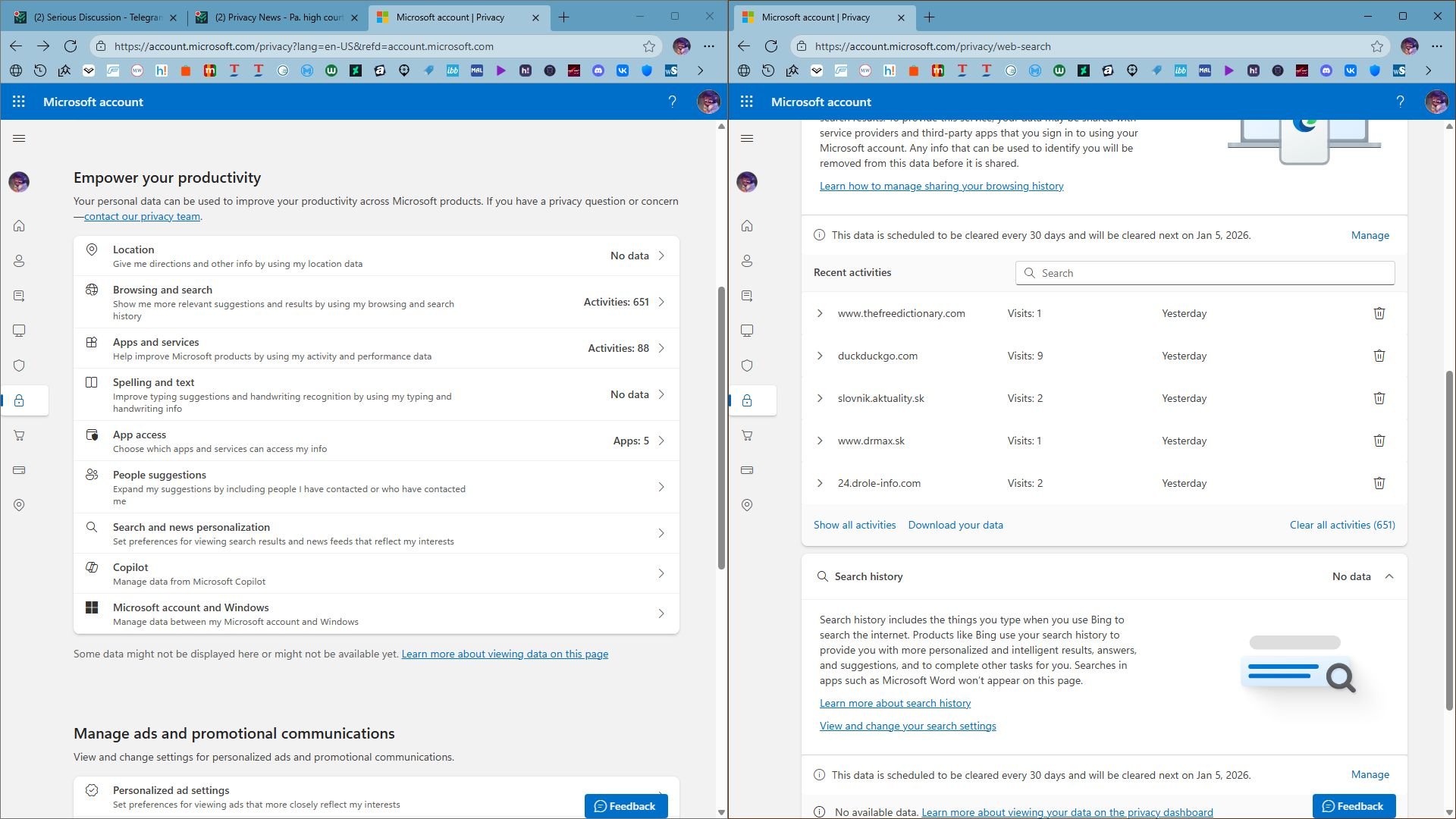Image resolution: width=1456 pixels, height=819 pixels.
Task: Expand the slovnik.aktuality.sk activity row
Action: 820,398
